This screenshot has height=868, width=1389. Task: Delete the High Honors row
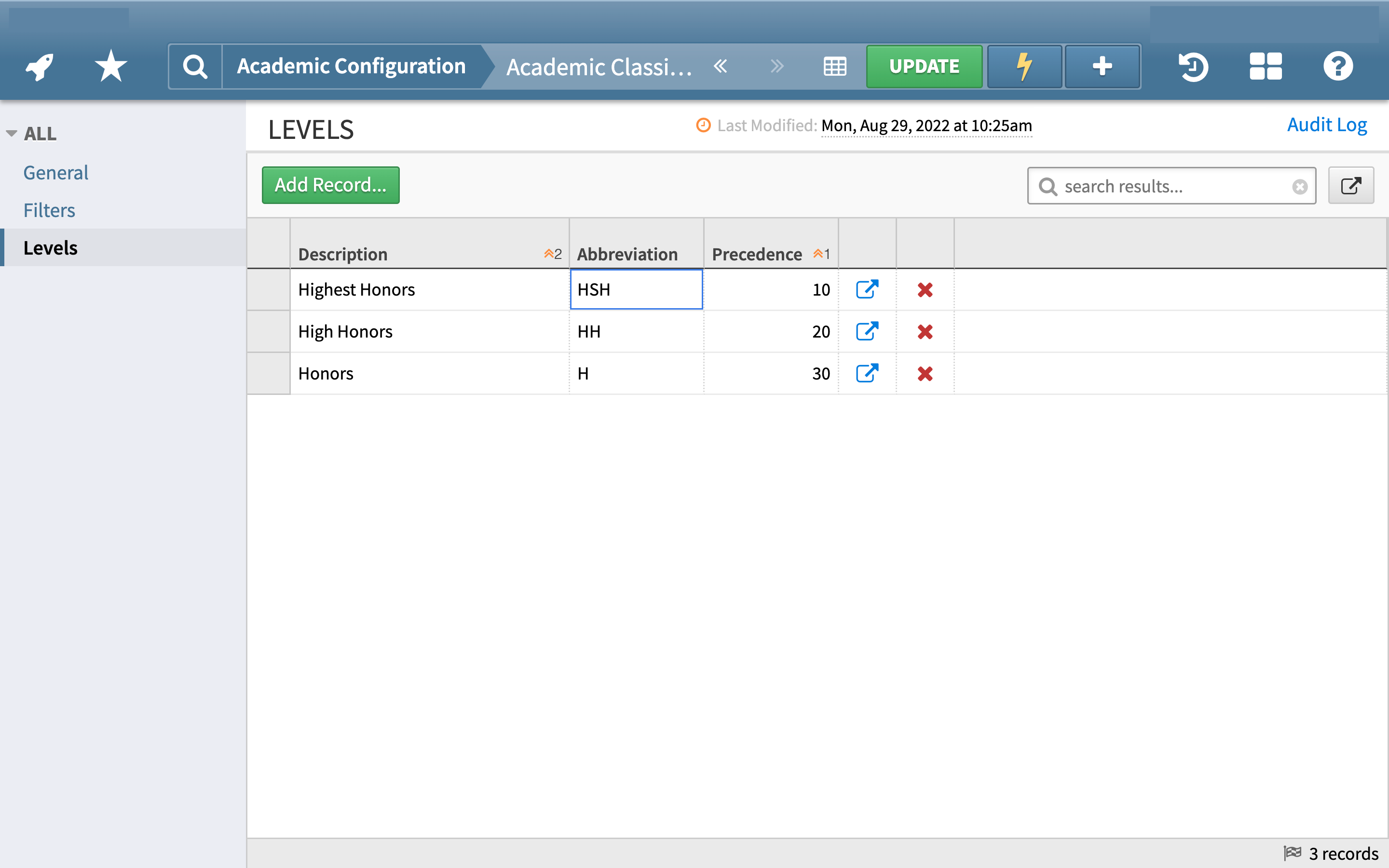point(925,331)
